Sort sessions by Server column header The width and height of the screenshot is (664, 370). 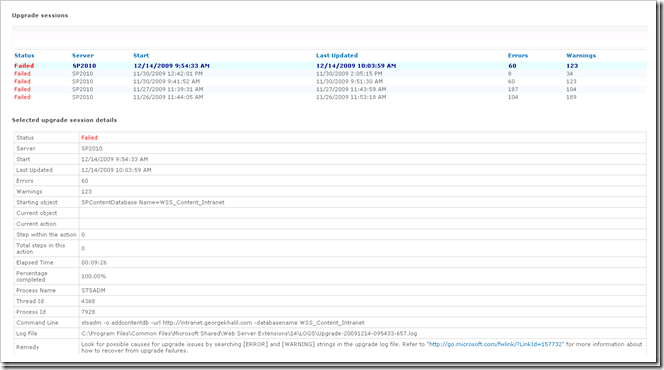click(x=83, y=55)
